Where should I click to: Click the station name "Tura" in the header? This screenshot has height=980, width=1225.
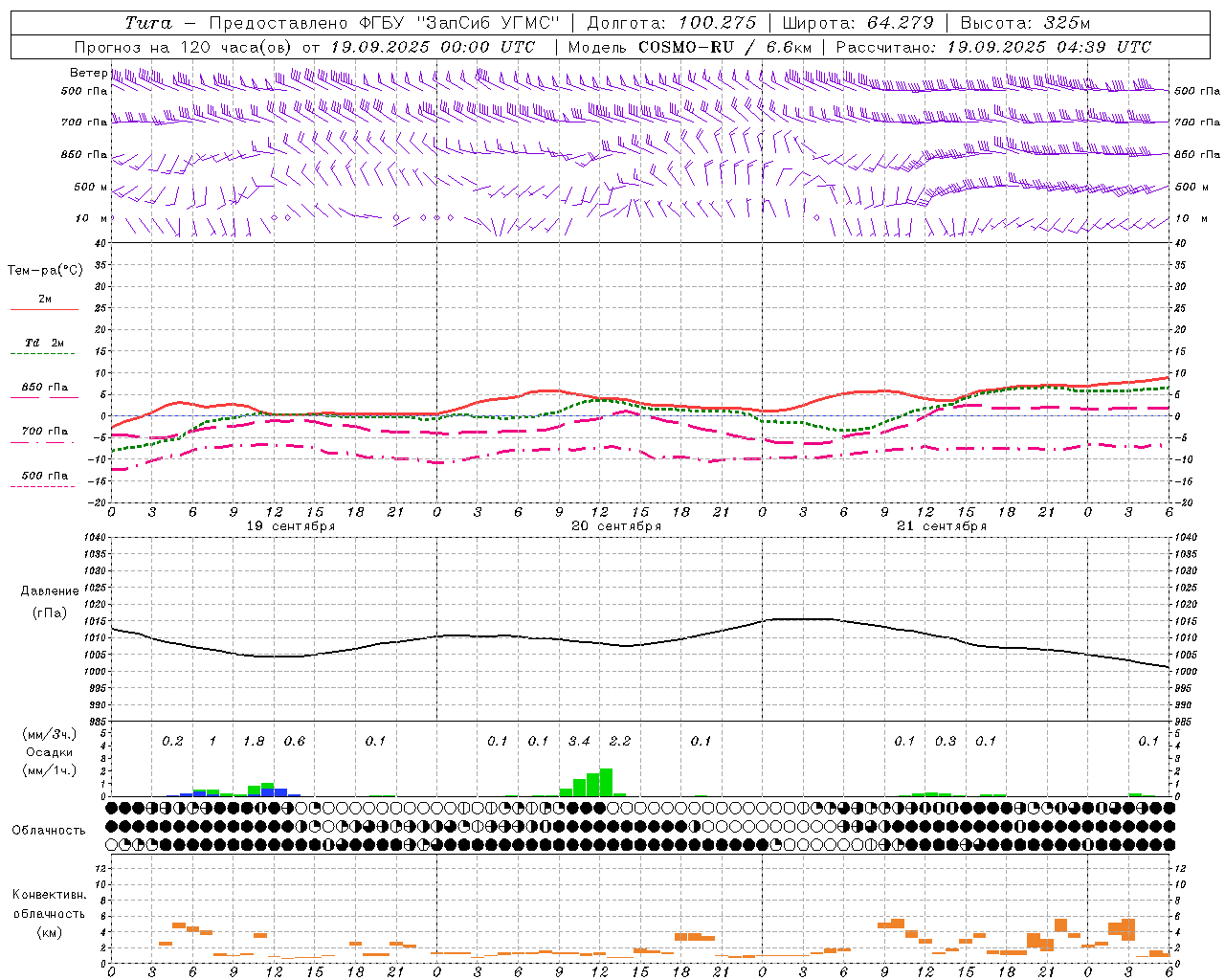(x=148, y=23)
